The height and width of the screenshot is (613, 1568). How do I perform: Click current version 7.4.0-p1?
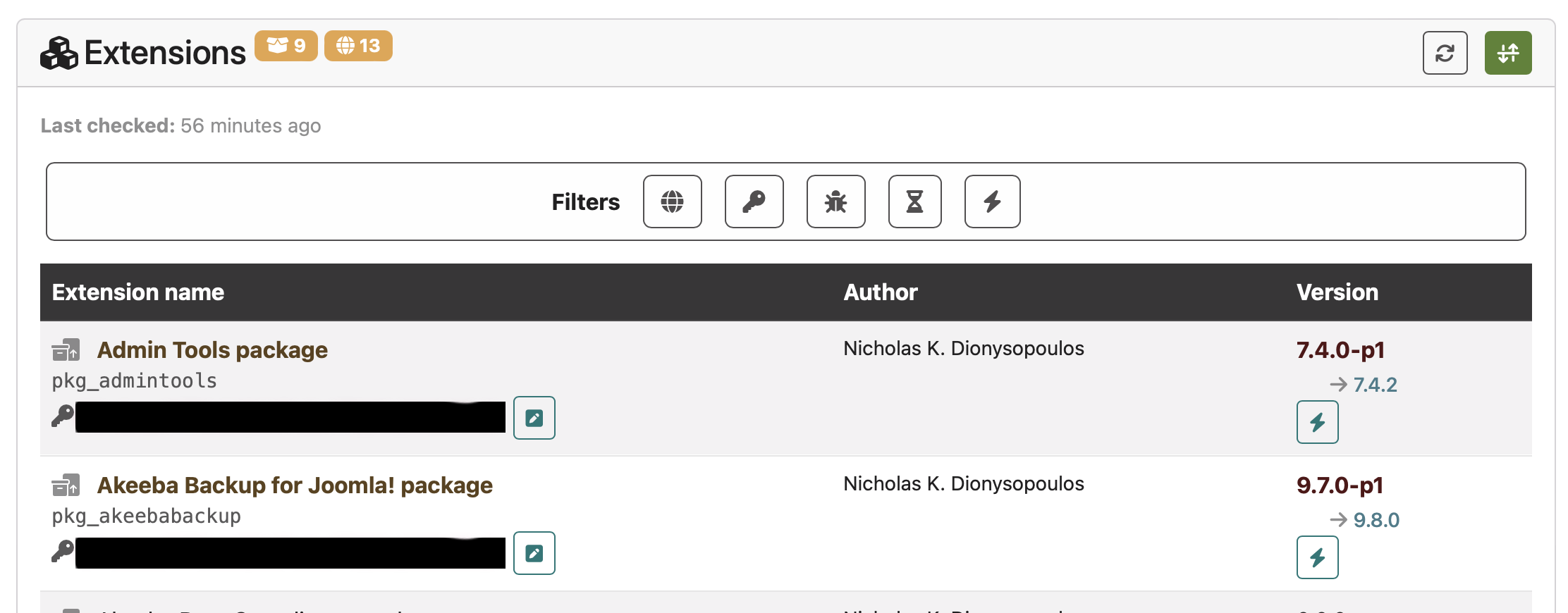pos(1340,350)
